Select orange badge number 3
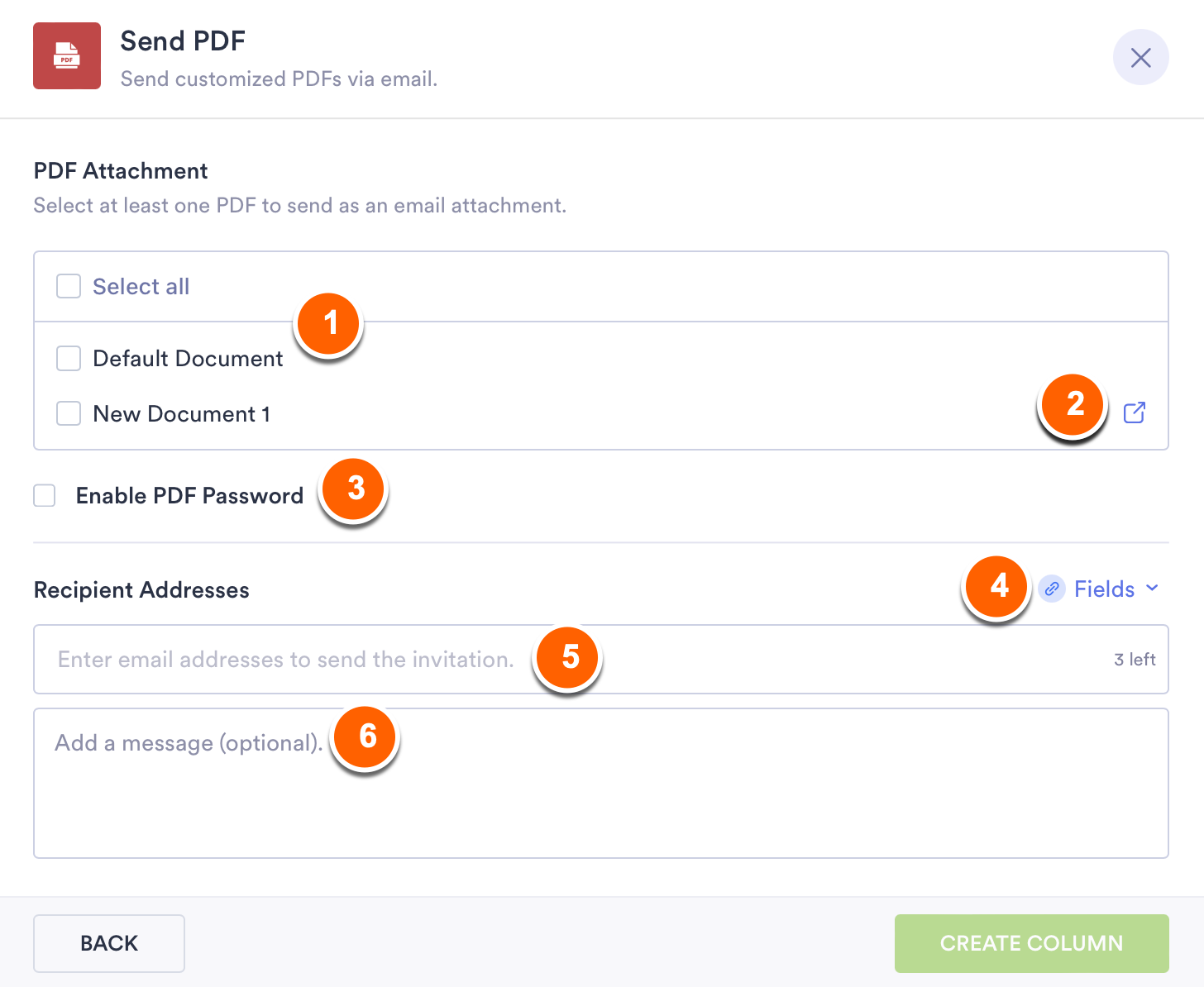Viewport: 1204px width, 987px height. [x=355, y=489]
